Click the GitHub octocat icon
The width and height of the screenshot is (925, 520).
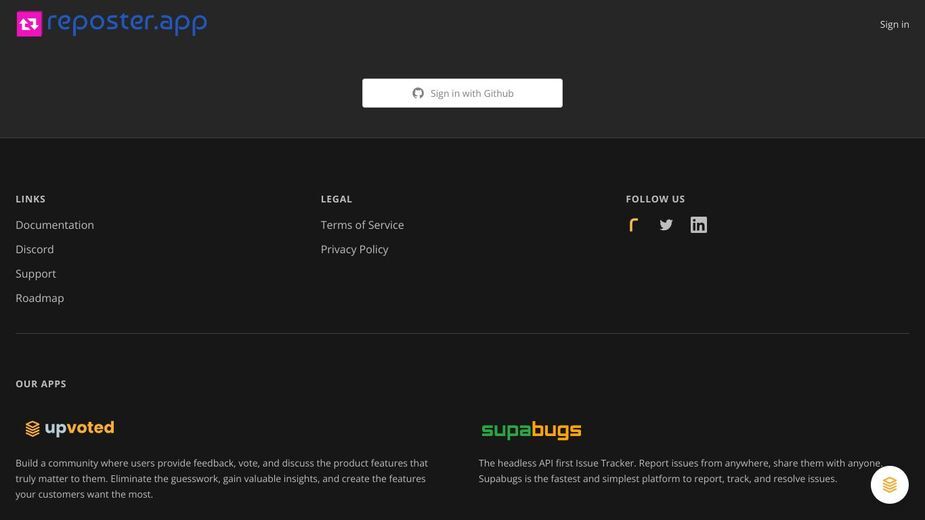tap(418, 93)
